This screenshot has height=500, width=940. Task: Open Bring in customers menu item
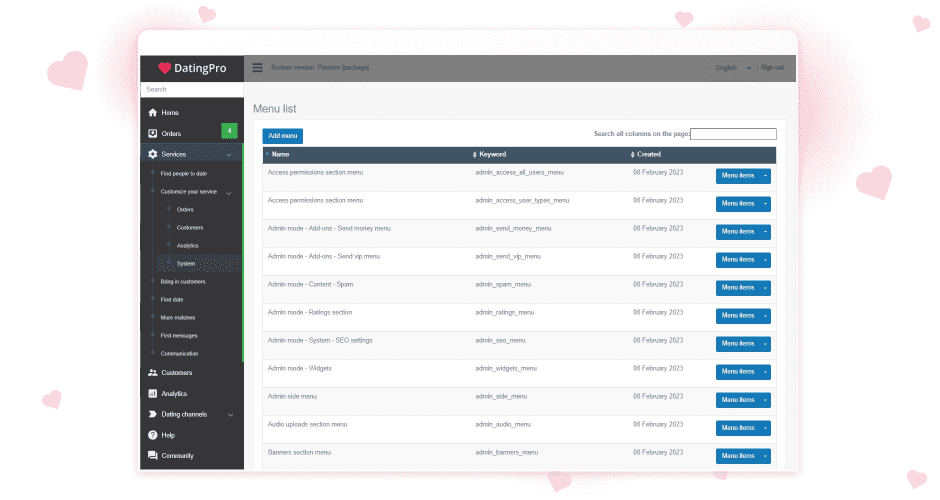[183, 282]
